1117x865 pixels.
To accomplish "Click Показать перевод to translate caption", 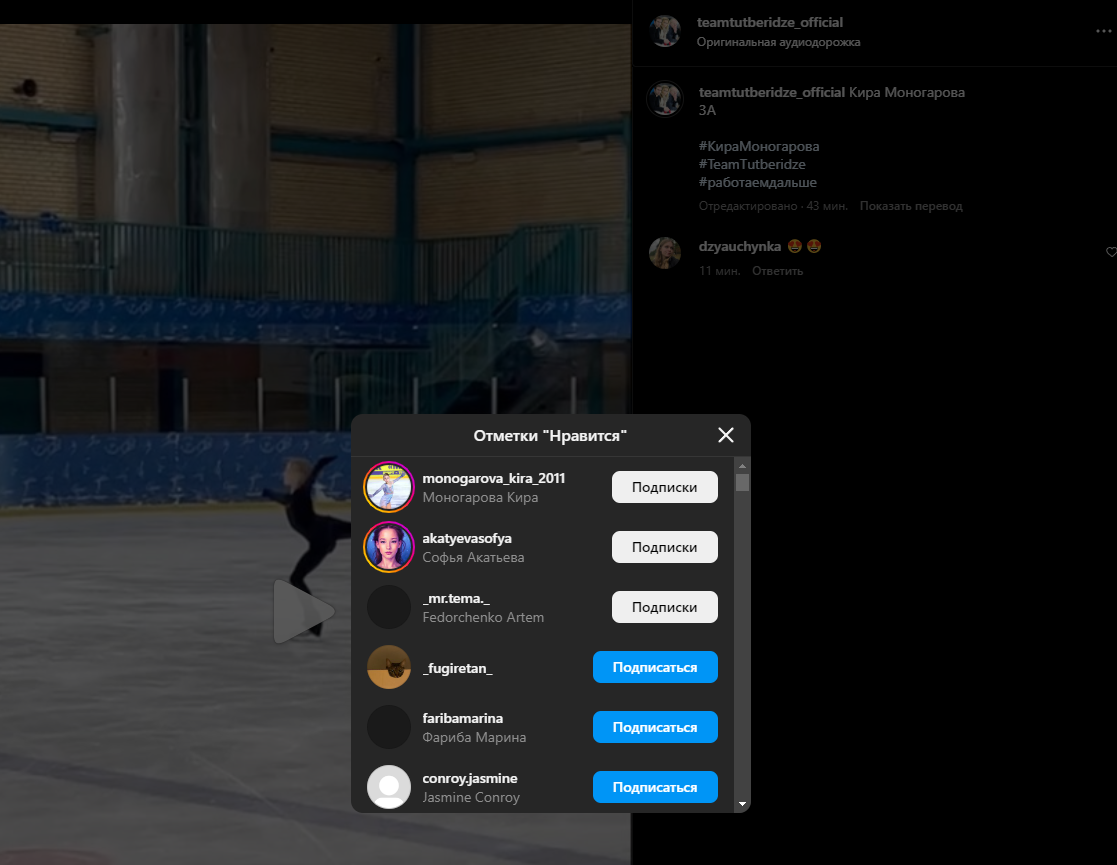I will click(910, 206).
